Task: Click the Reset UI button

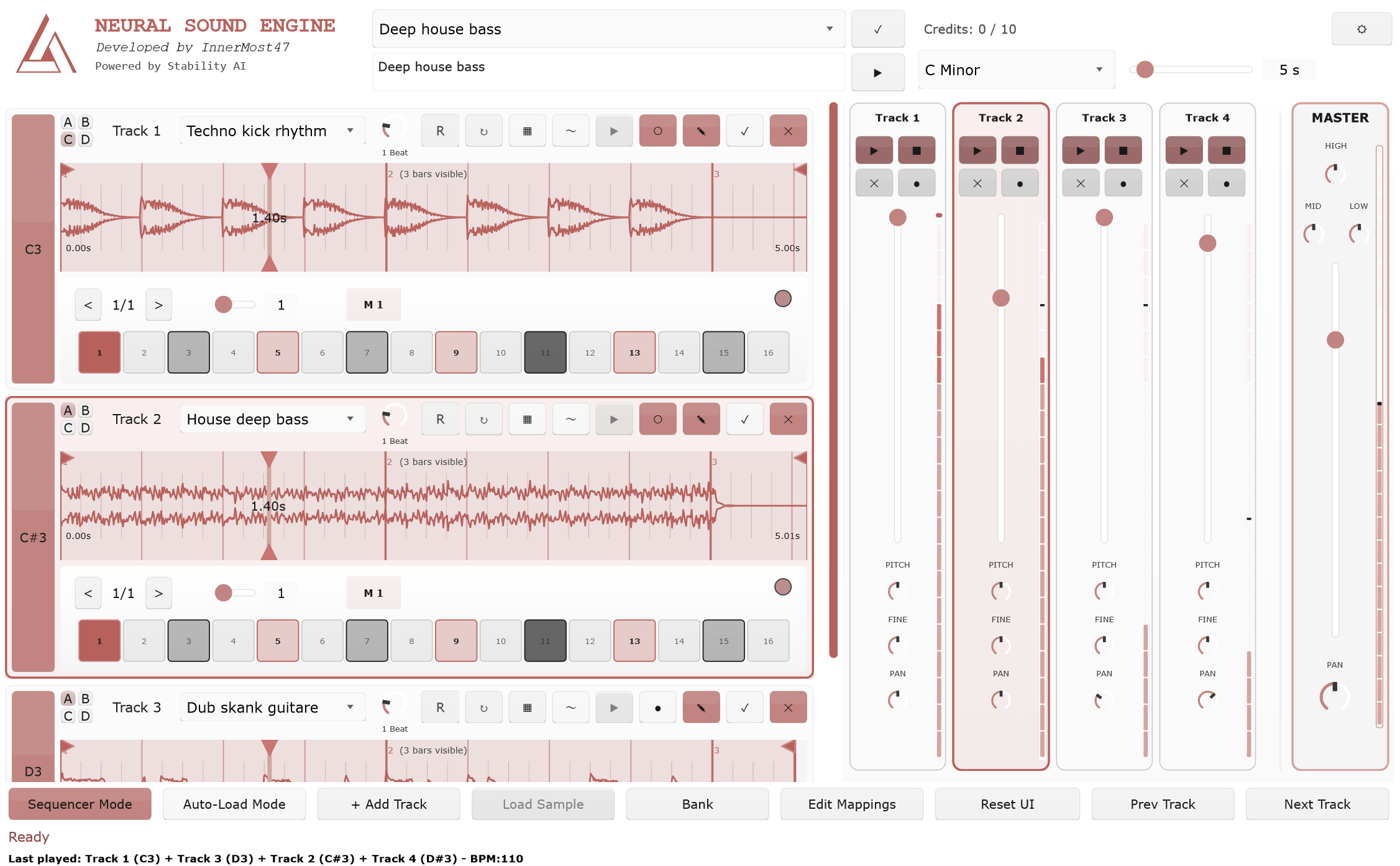Action: [1007, 804]
